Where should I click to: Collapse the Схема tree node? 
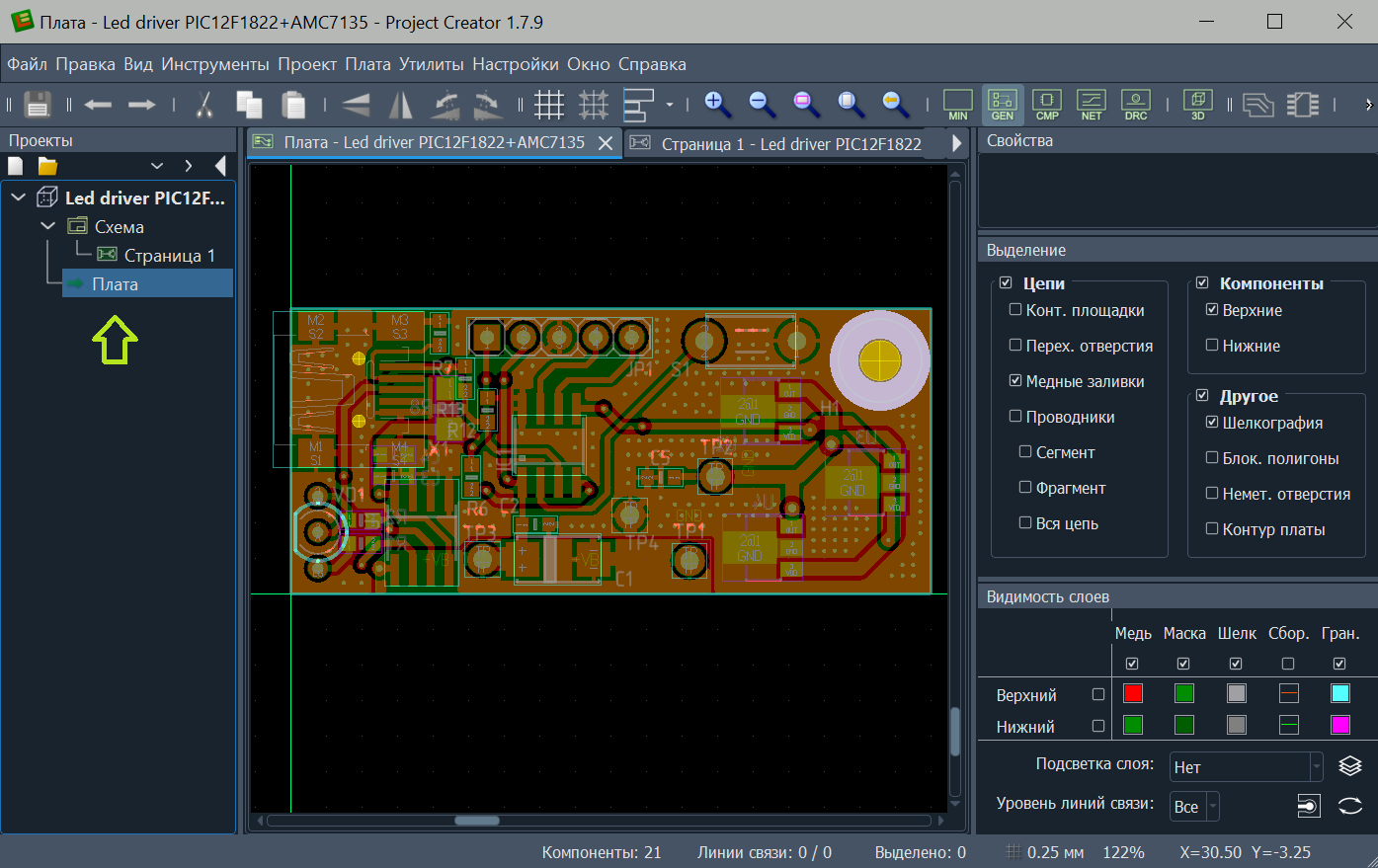click(x=47, y=226)
